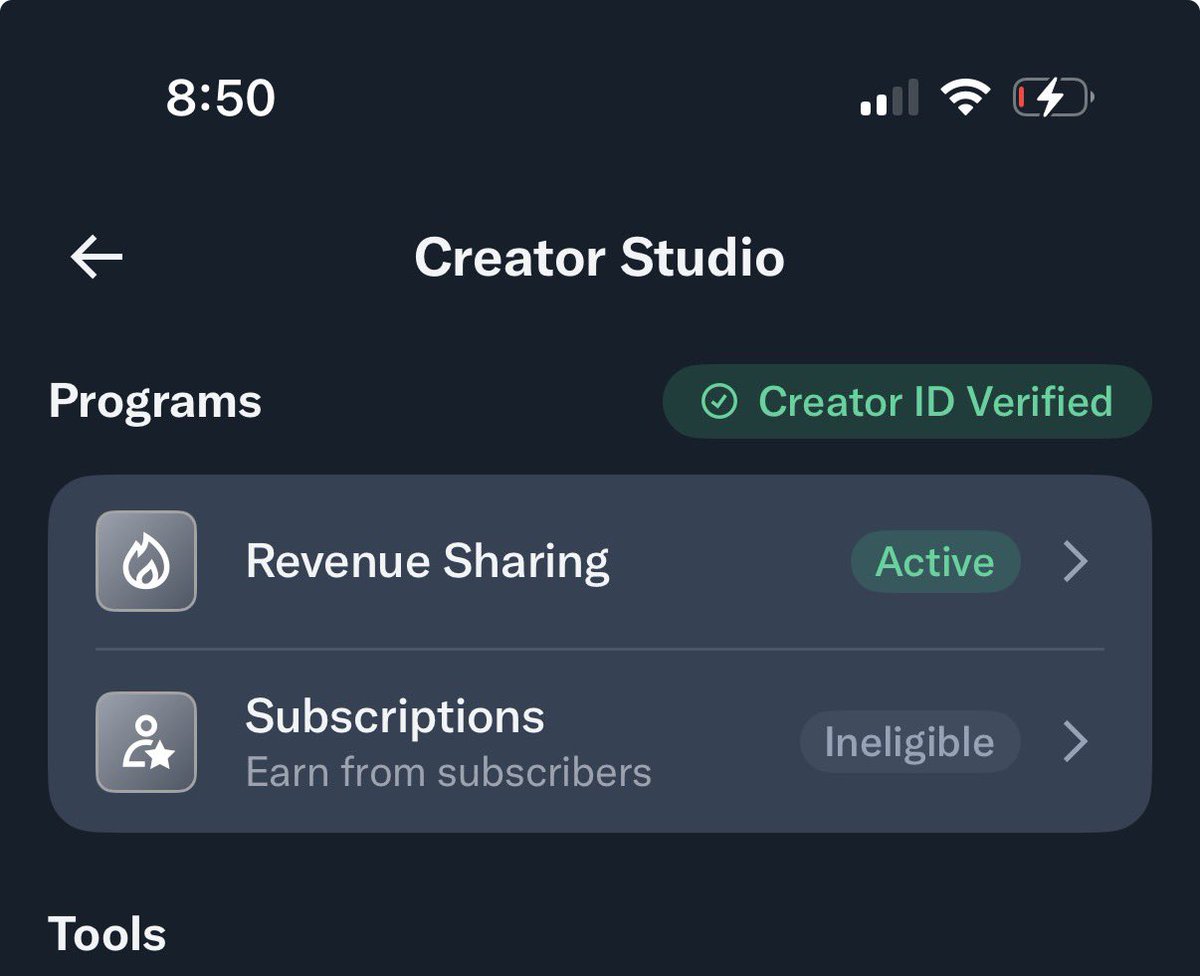Select the Tools section header

click(x=107, y=934)
